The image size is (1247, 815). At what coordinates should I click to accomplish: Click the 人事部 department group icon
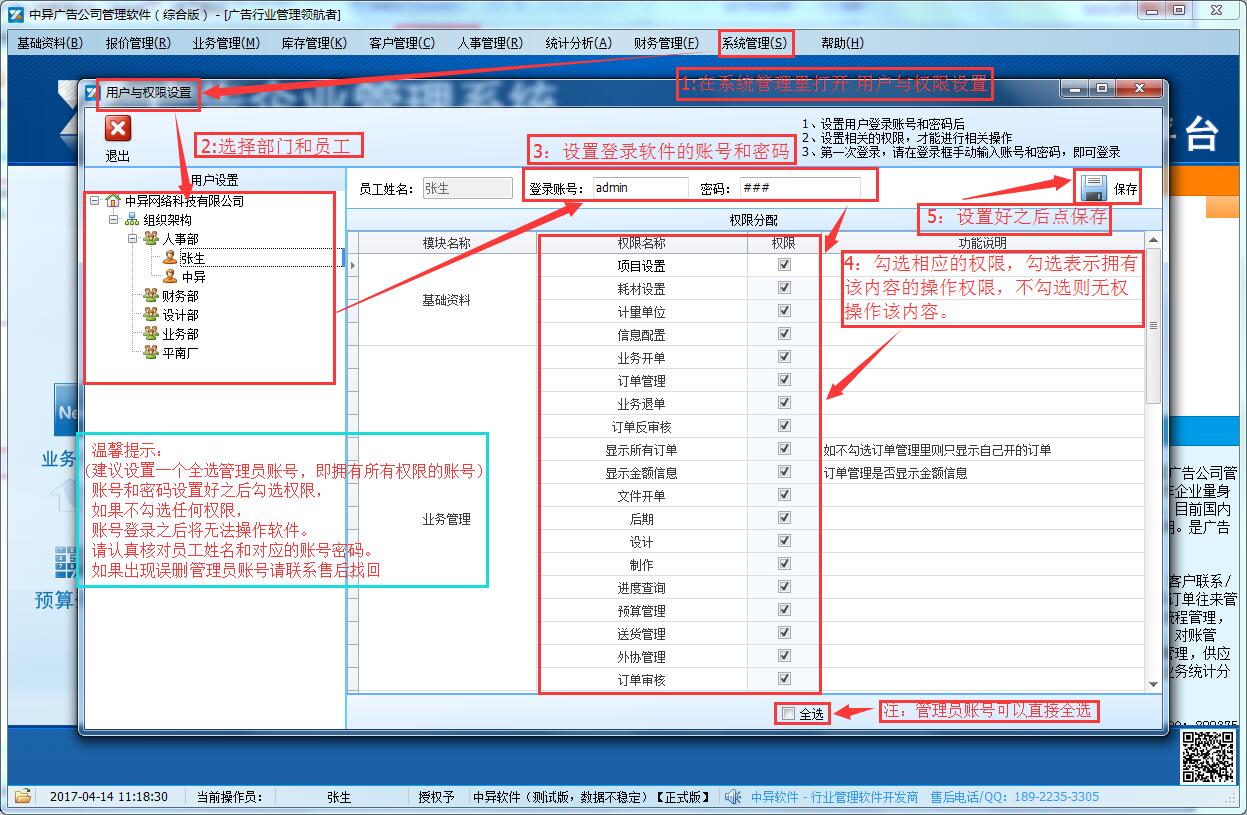pyautogui.click(x=151, y=239)
